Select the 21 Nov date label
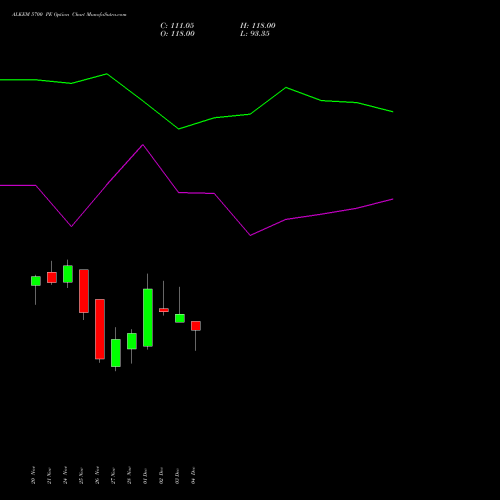This screenshot has height=500, width=500. tap(49, 475)
